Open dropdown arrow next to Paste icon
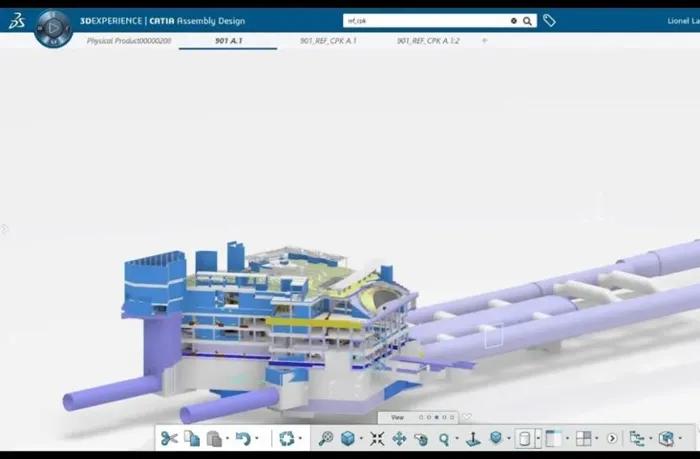Image resolution: width=700 pixels, height=459 pixels. [228, 439]
